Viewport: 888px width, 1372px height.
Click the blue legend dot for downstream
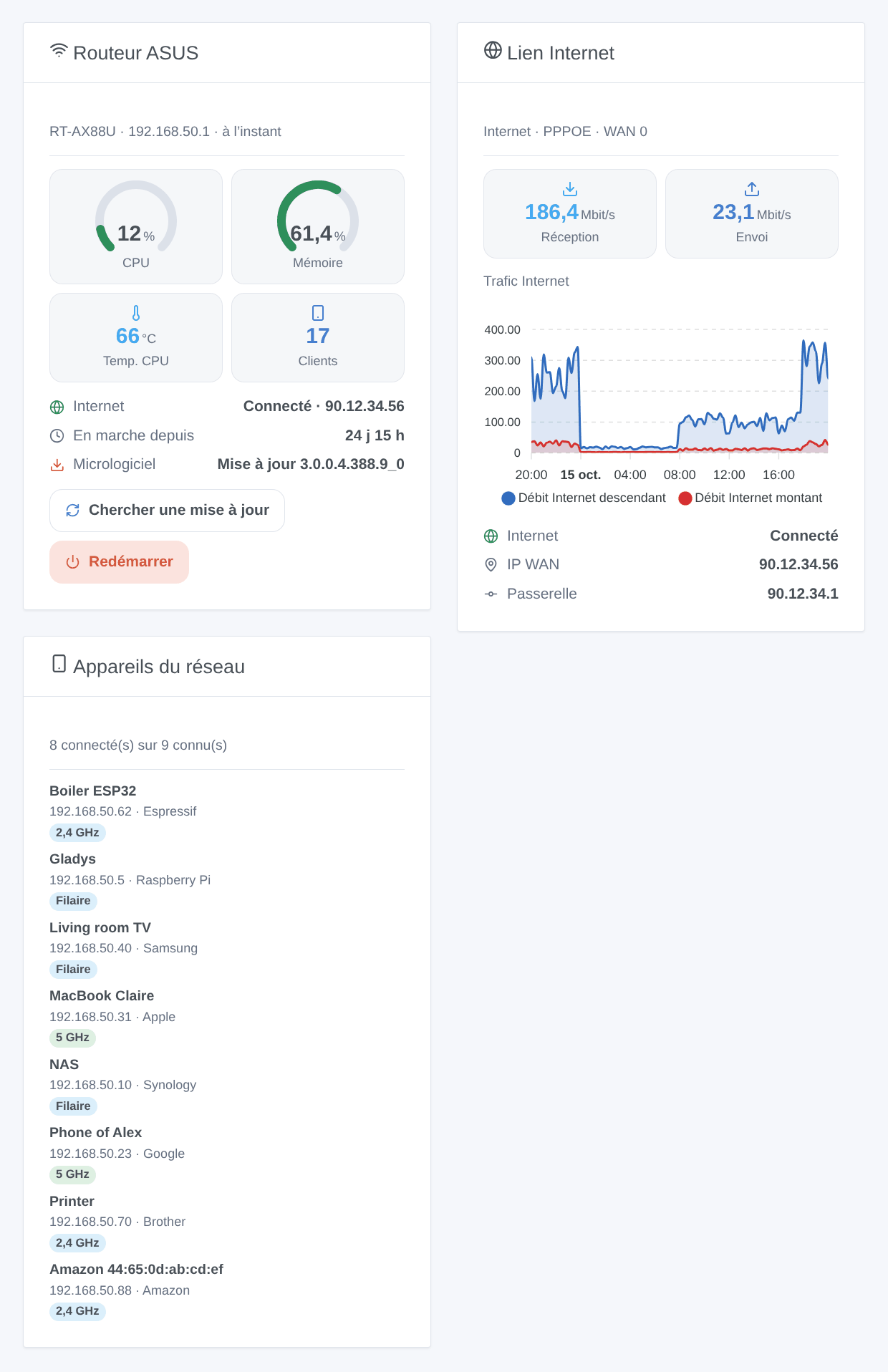[508, 498]
